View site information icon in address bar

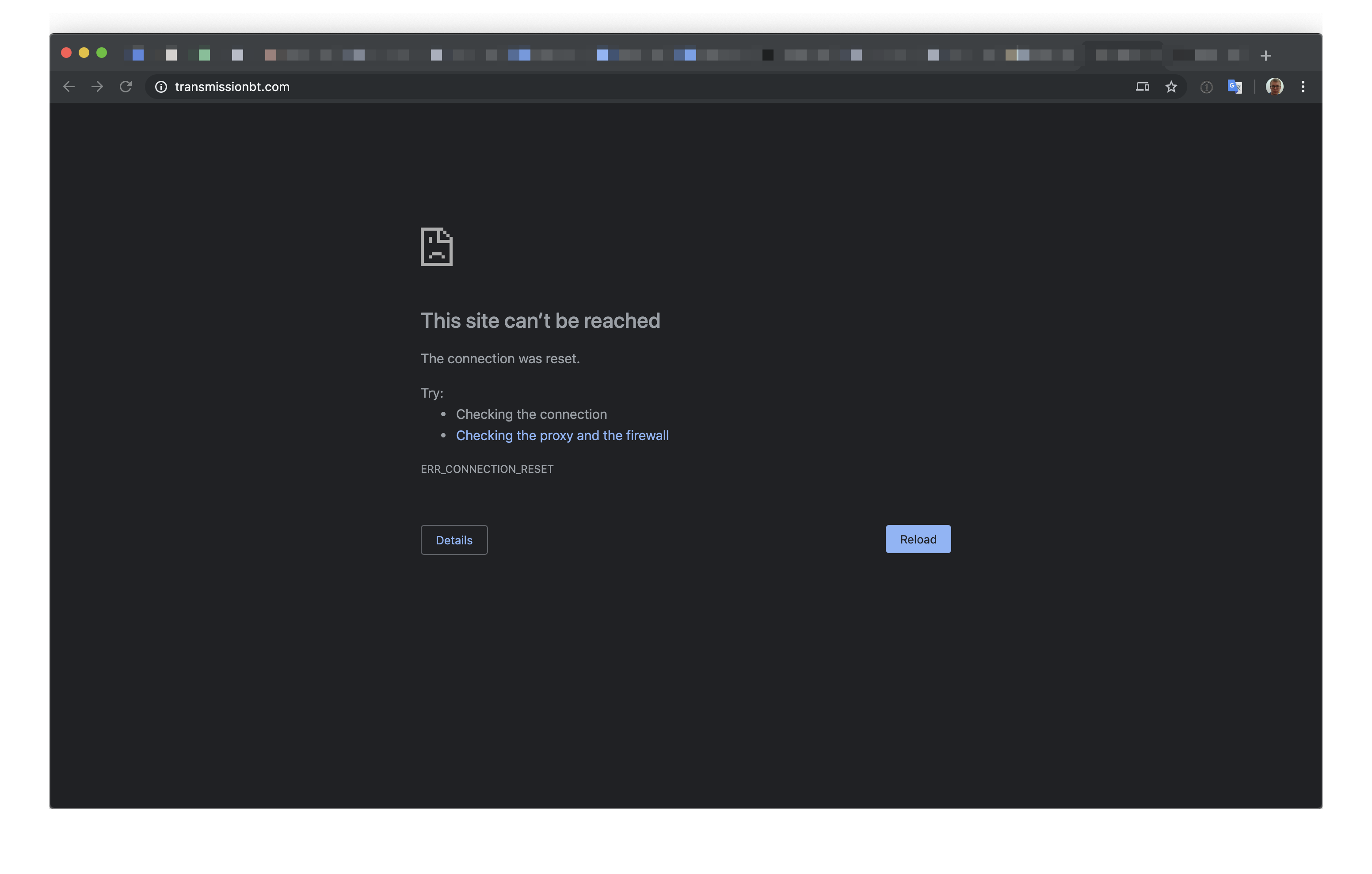point(161,87)
